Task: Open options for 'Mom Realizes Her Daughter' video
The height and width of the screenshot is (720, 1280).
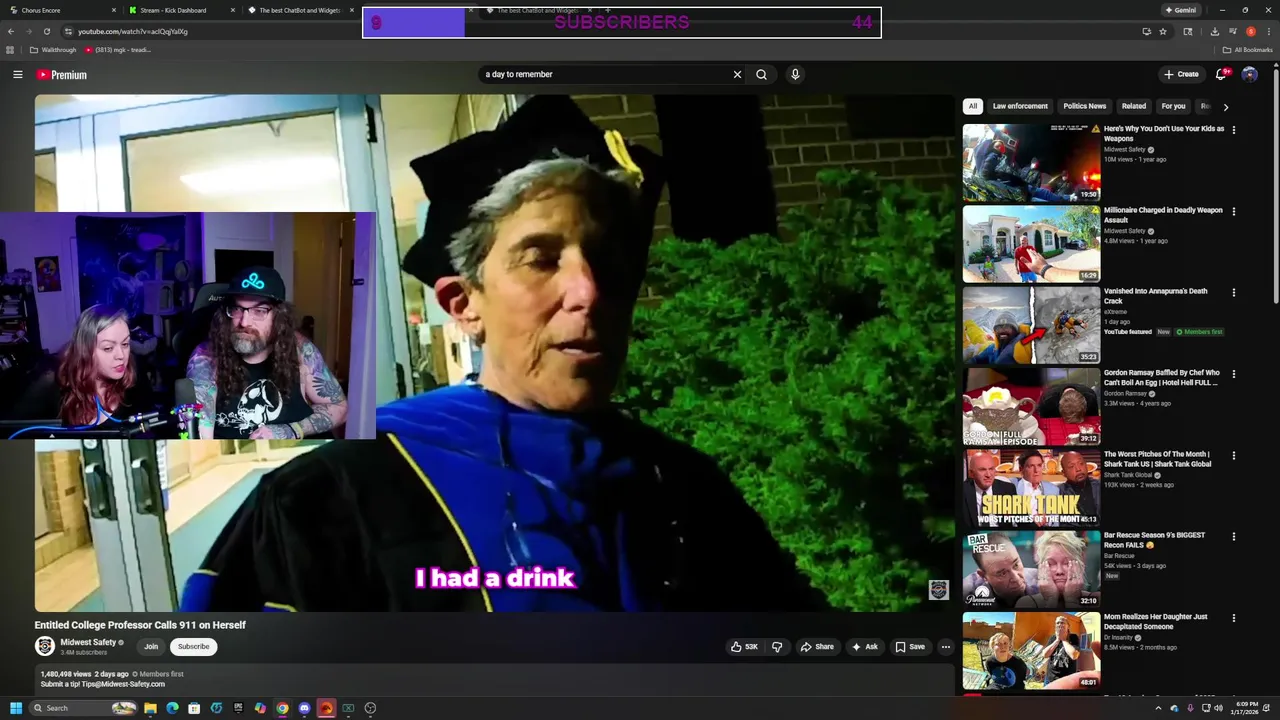Action: tap(1233, 619)
